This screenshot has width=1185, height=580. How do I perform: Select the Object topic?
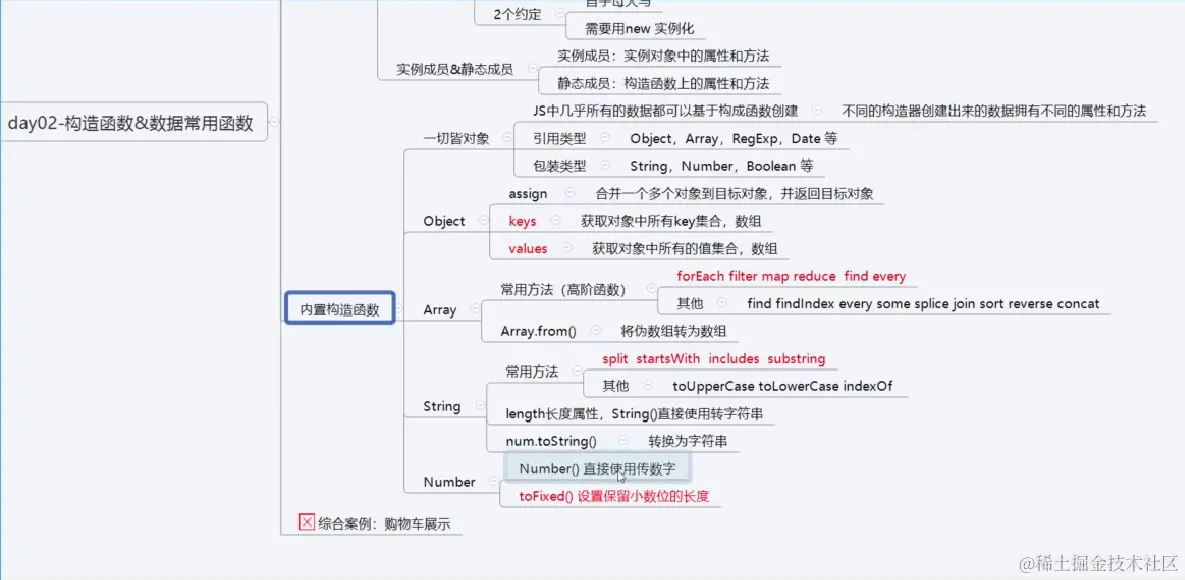444,221
